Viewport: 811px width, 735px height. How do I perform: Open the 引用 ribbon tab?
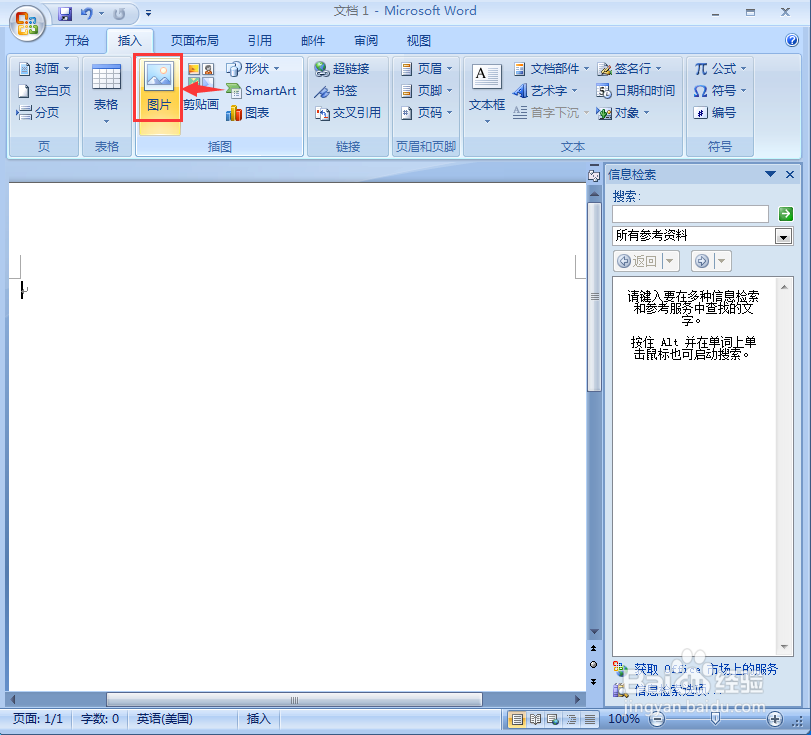point(259,40)
